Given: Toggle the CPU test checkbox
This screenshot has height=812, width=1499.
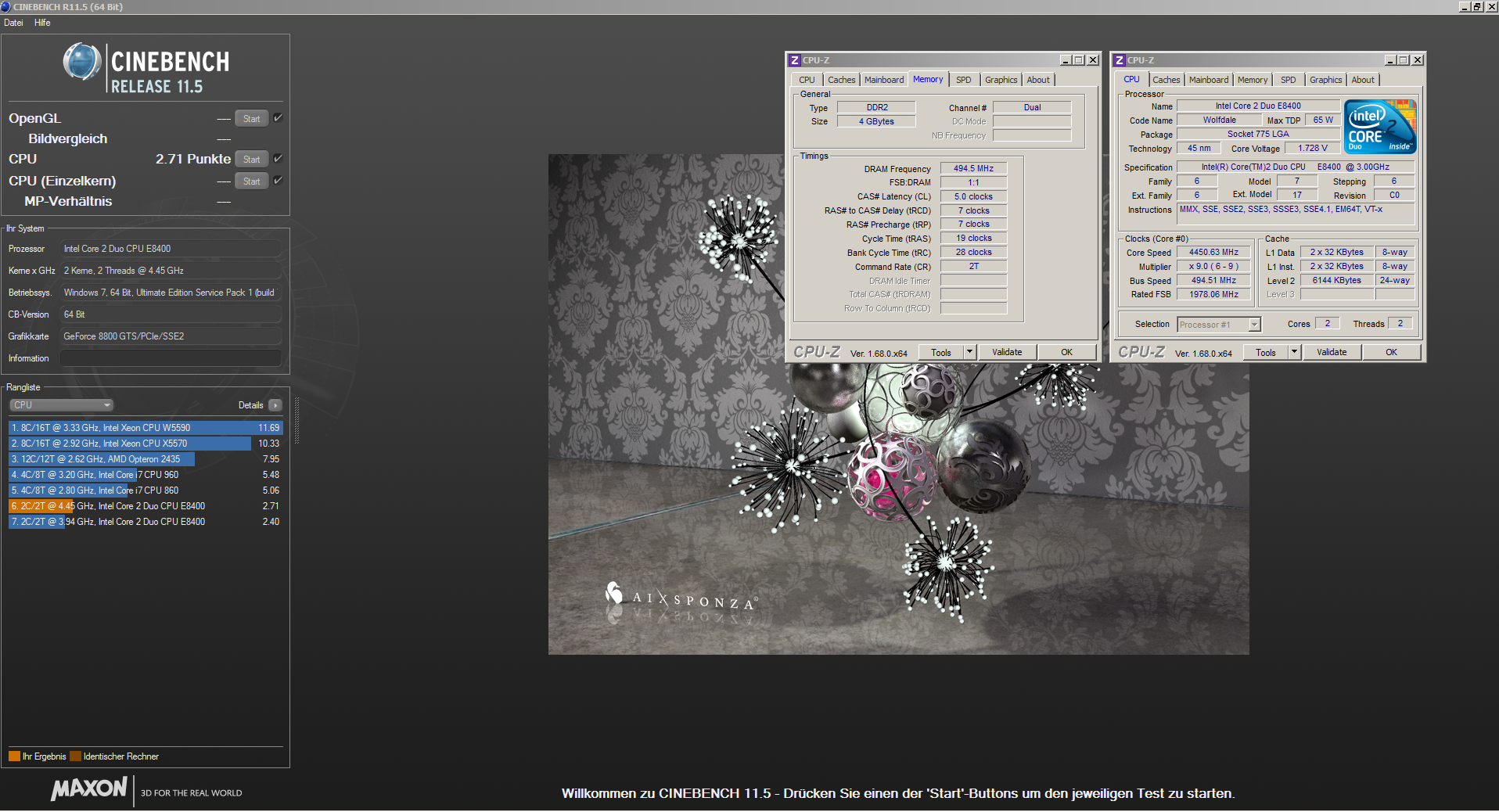Looking at the screenshot, I should [278, 158].
